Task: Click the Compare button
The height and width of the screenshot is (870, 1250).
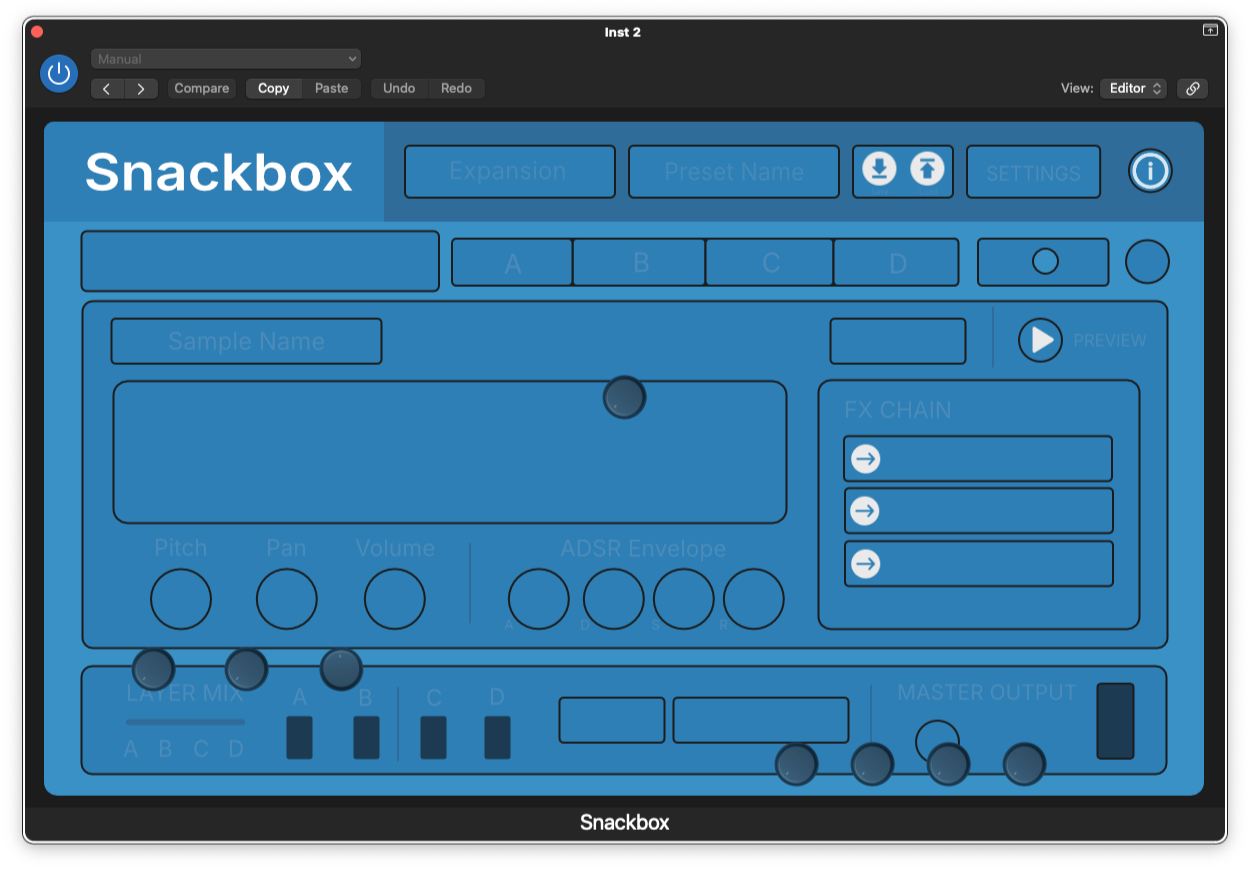Action: 202,88
